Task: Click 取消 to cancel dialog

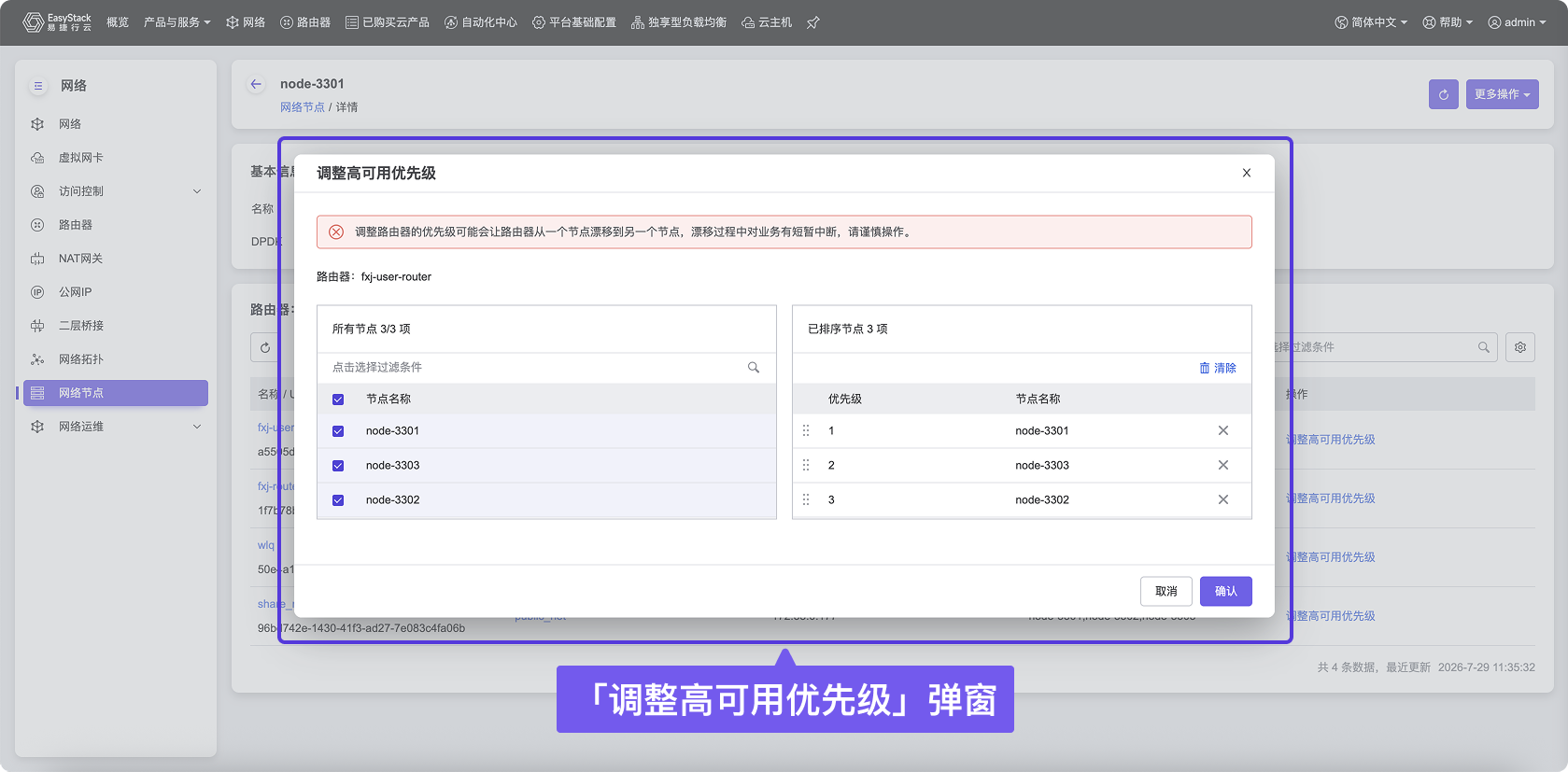Action: point(1166,592)
